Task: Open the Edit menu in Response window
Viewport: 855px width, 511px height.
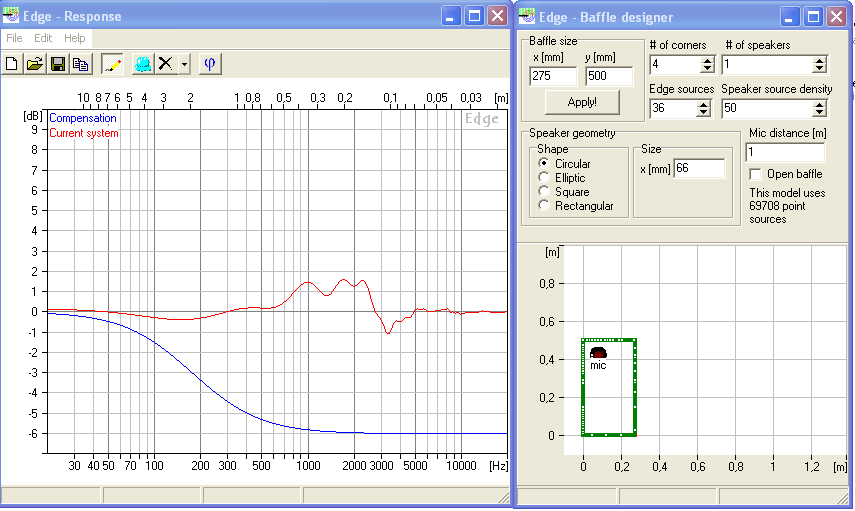Action: pos(43,38)
